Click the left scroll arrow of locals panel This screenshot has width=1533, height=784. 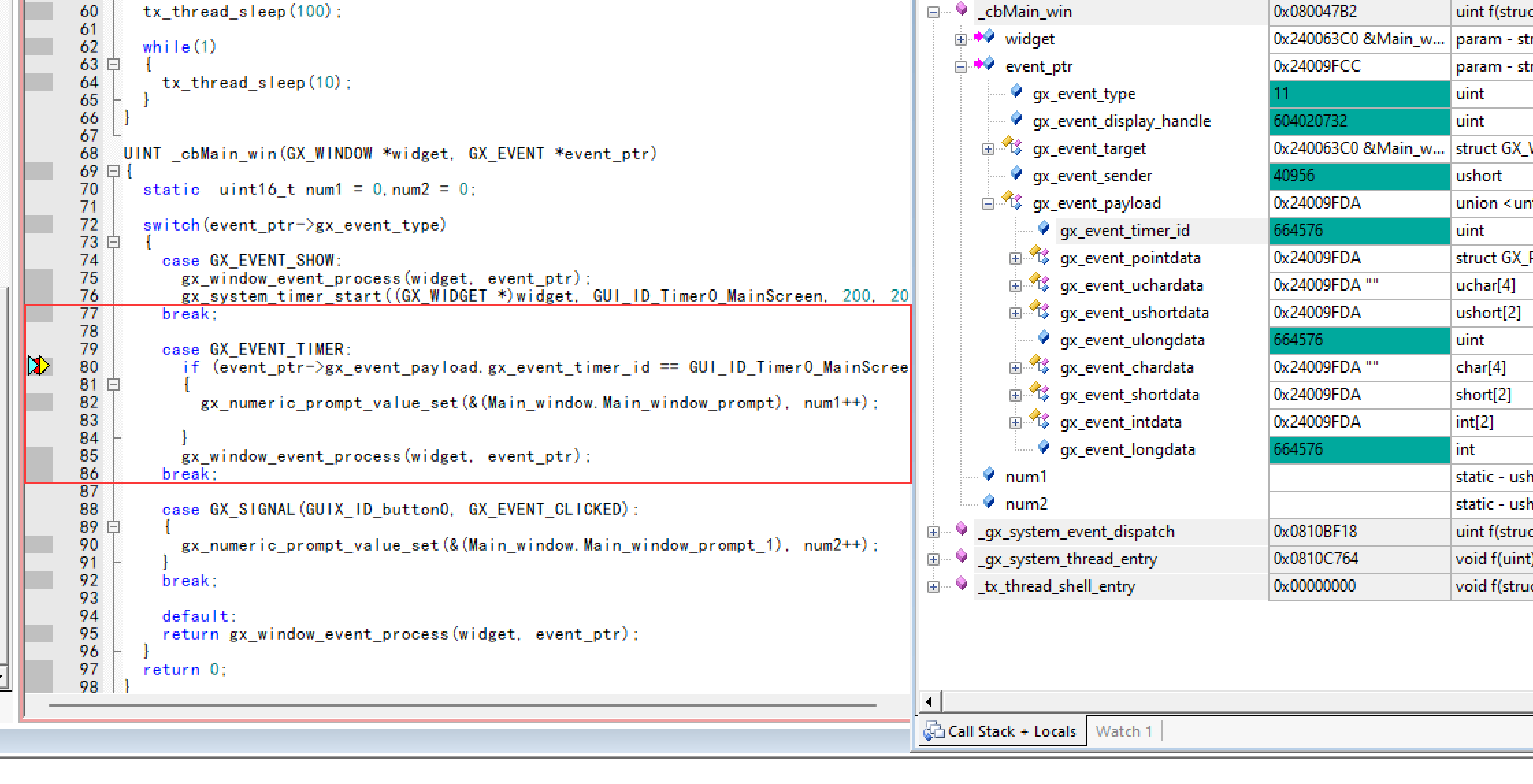[929, 701]
